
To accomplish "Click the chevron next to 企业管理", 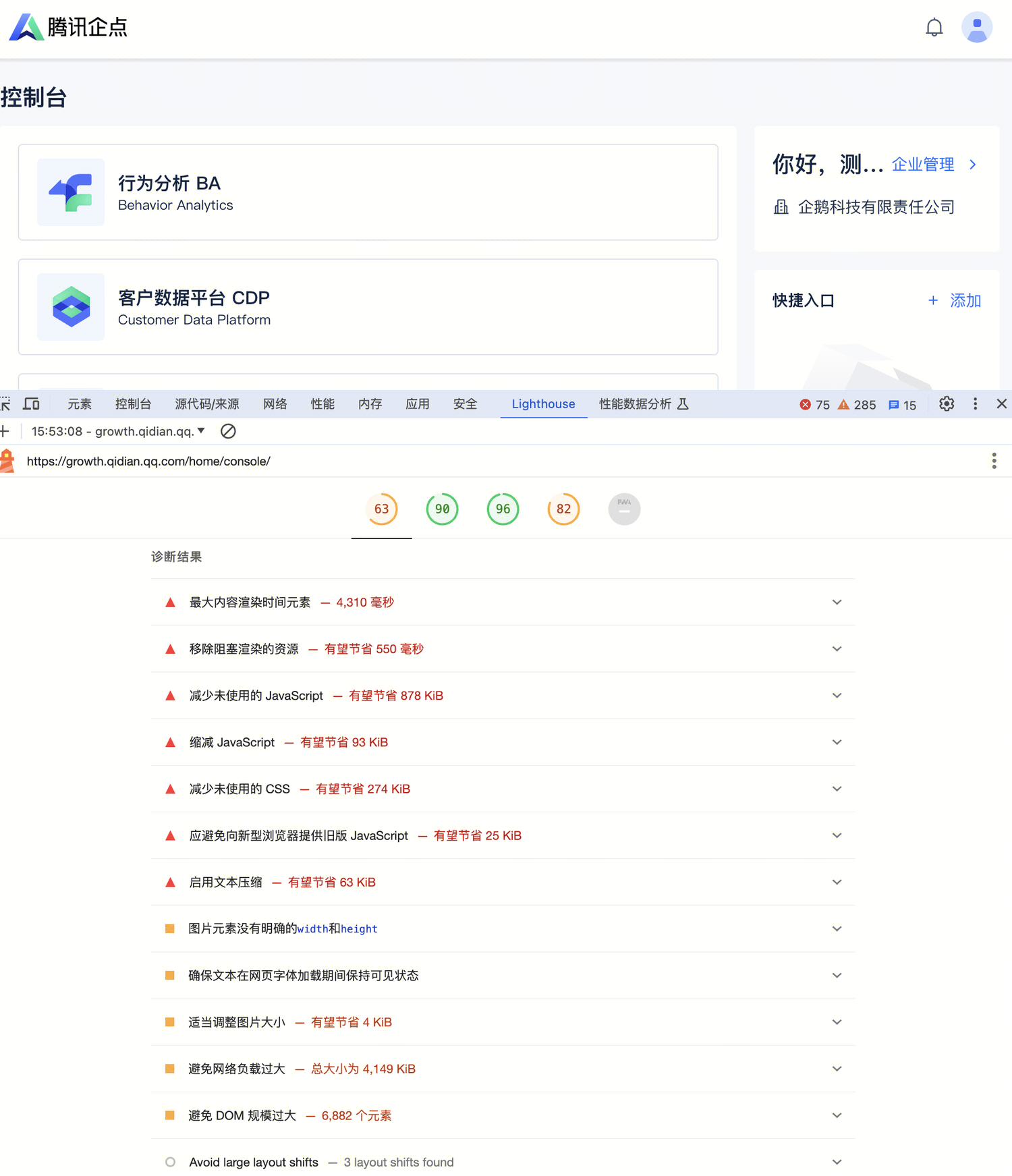I will [x=972, y=164].
